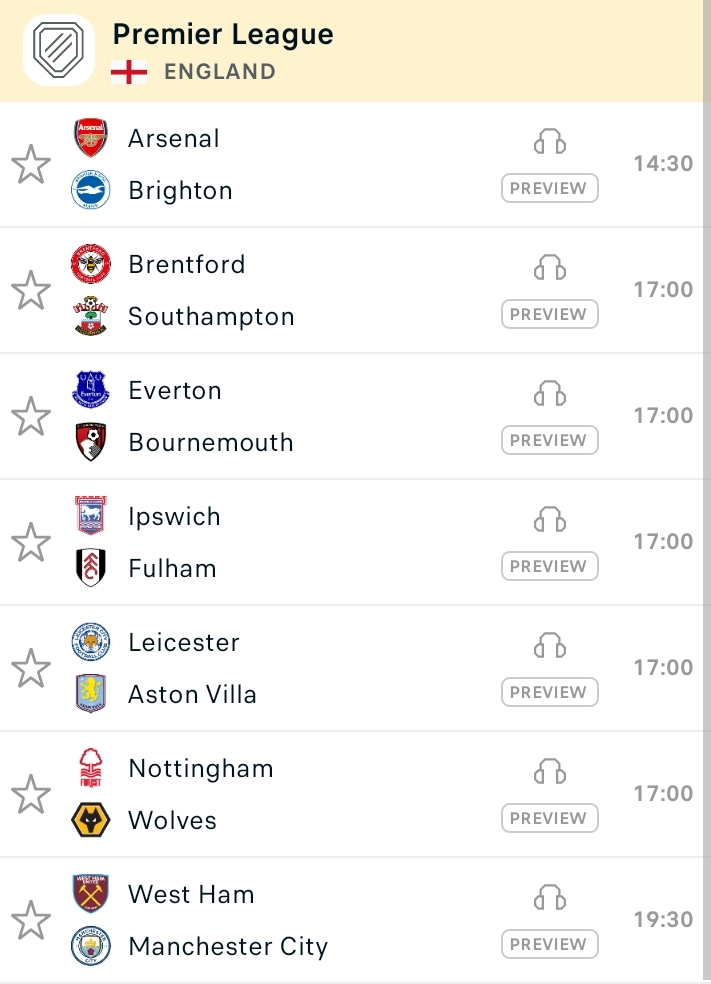Click the Arsenal club crest
711x984 pixels.
[91, 137]
